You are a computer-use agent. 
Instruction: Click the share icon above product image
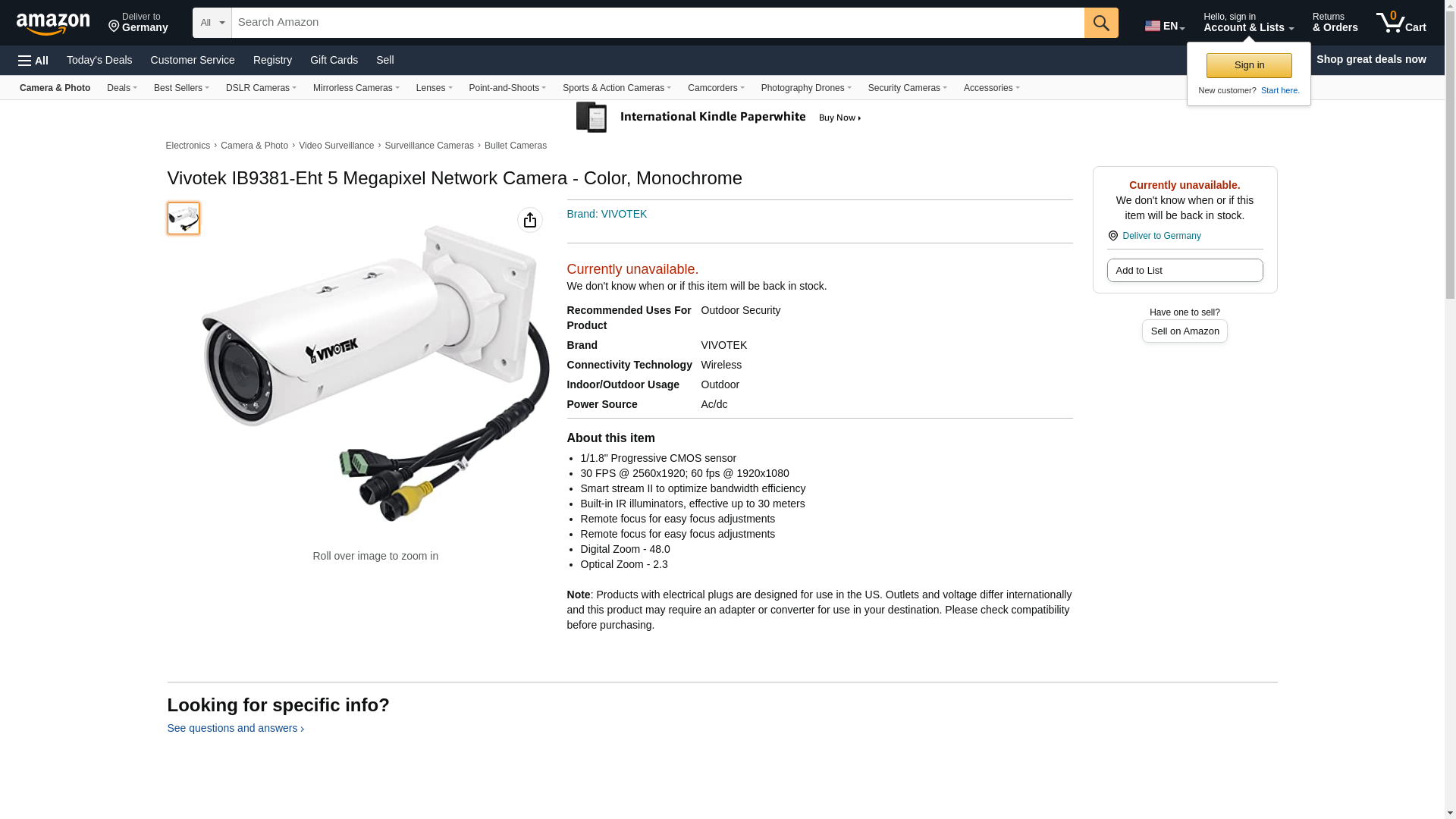click(x=530, y=220)
